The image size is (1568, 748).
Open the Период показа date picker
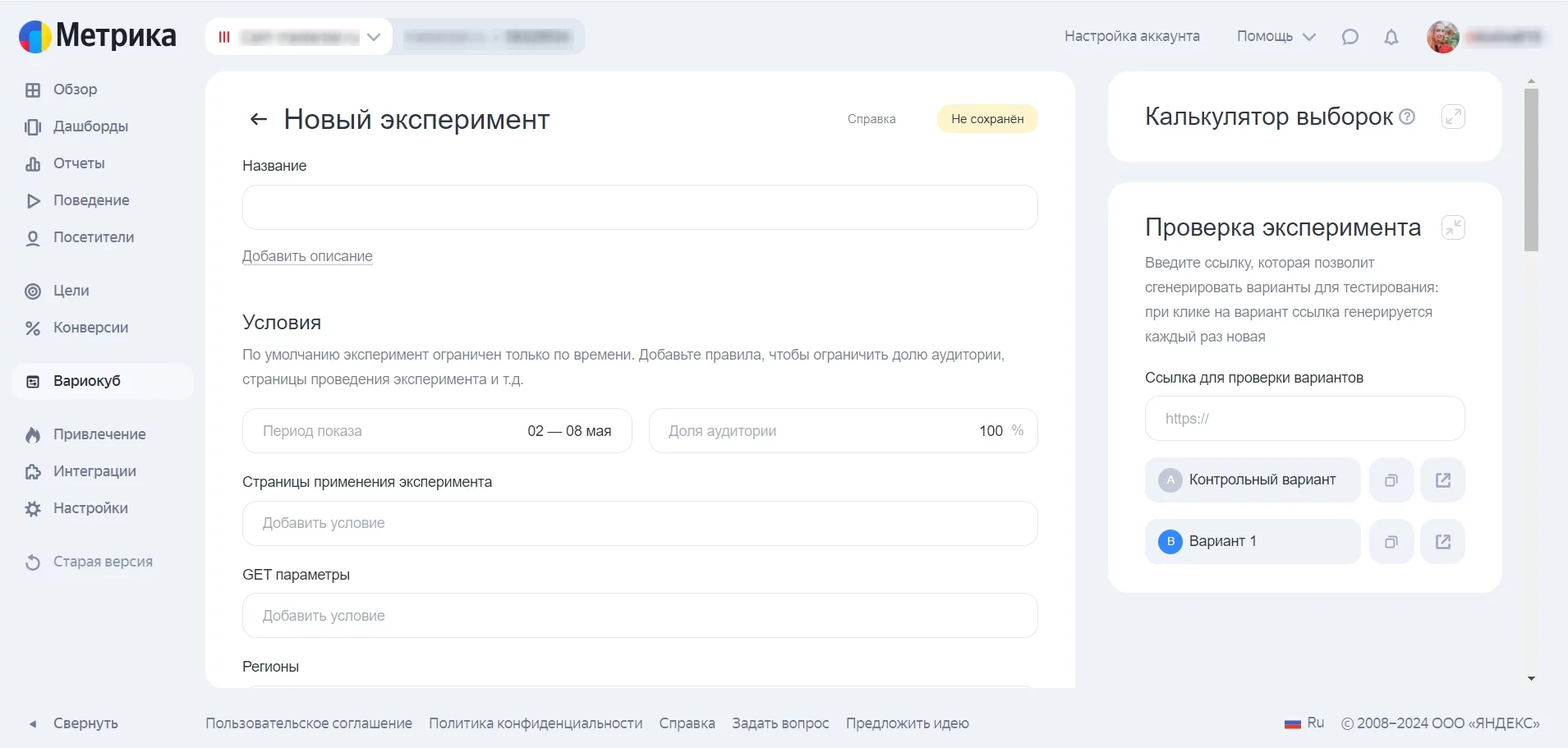[437, 431]
